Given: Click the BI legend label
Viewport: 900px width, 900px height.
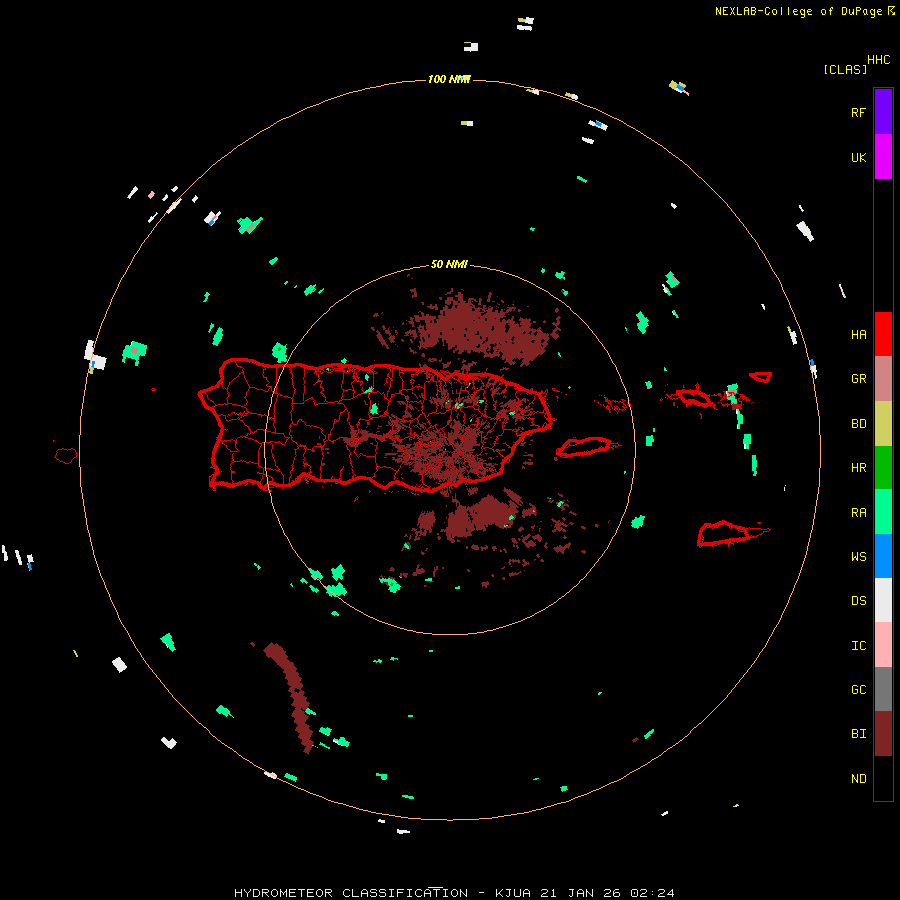Looking at the screenshot, I should point(859,734).
